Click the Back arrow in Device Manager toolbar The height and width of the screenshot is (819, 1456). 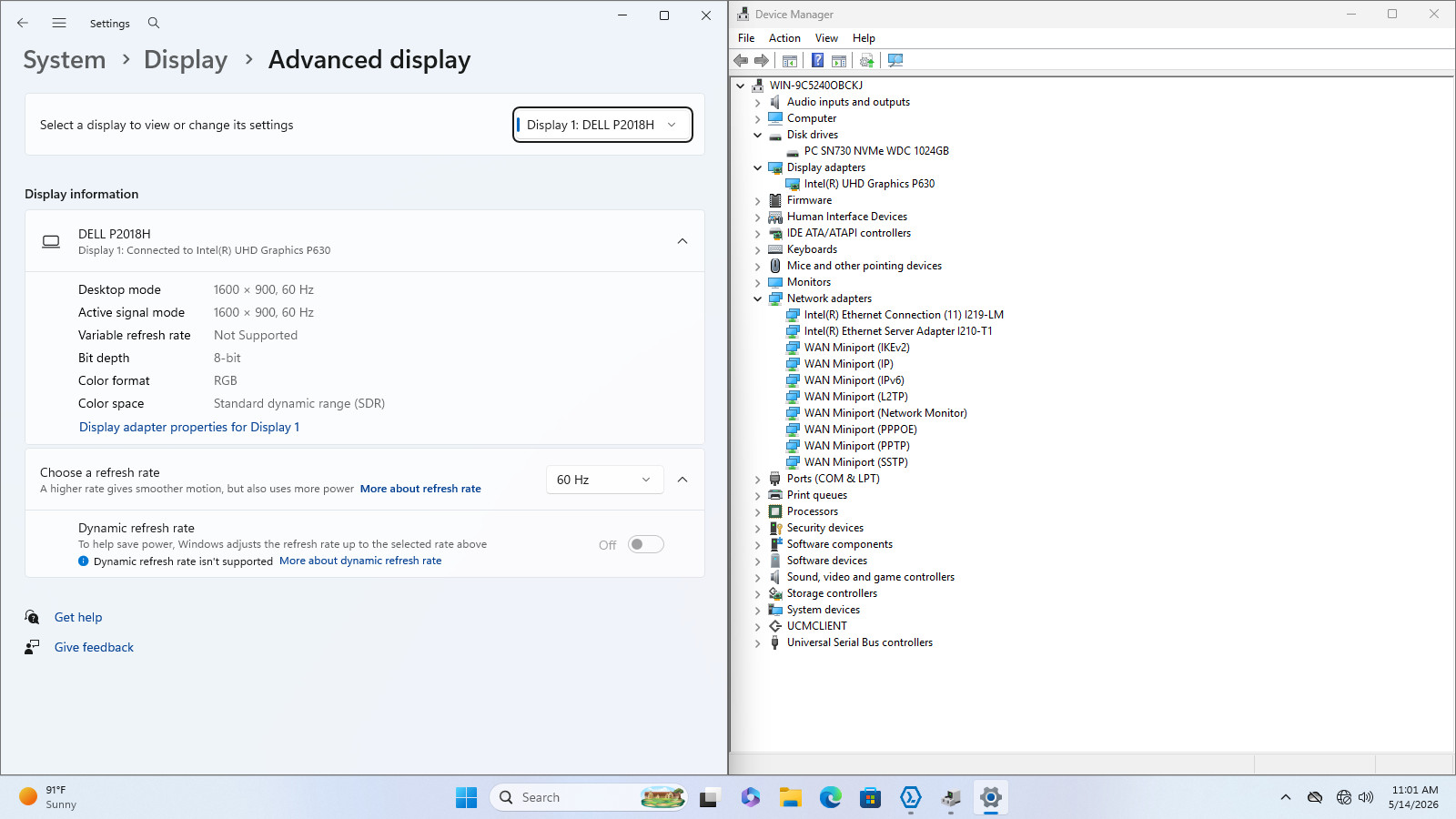tap(741, 60)
